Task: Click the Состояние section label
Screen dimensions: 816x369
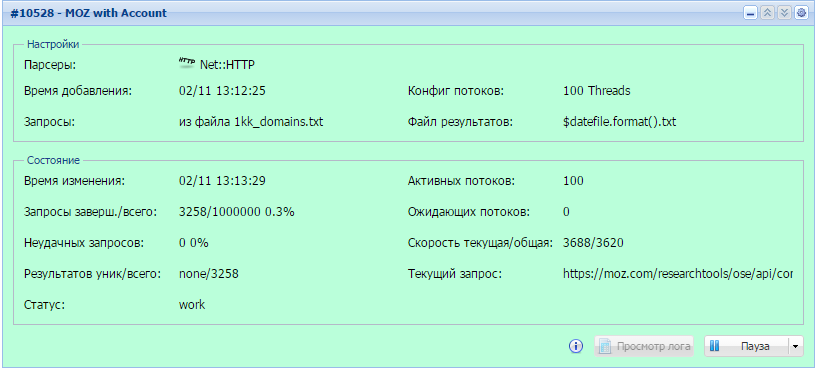Action: [53, 160]
